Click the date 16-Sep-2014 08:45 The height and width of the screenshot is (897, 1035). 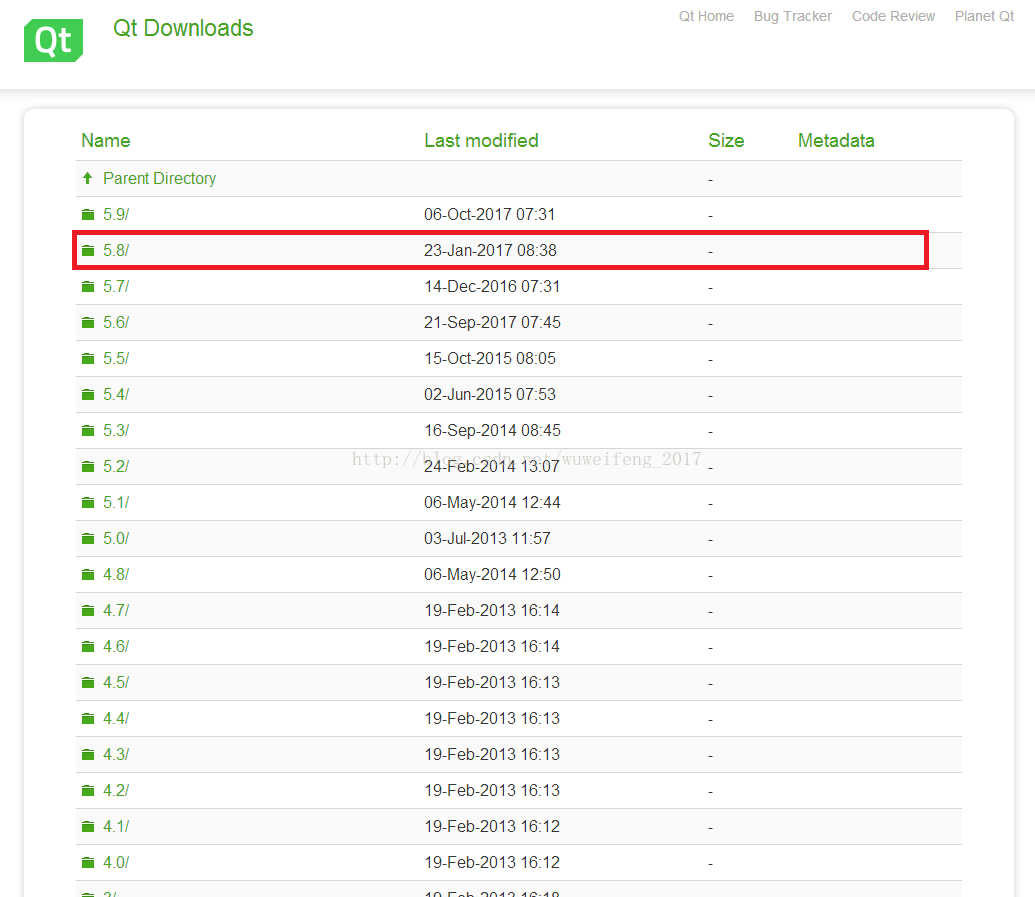coord(492,430)
